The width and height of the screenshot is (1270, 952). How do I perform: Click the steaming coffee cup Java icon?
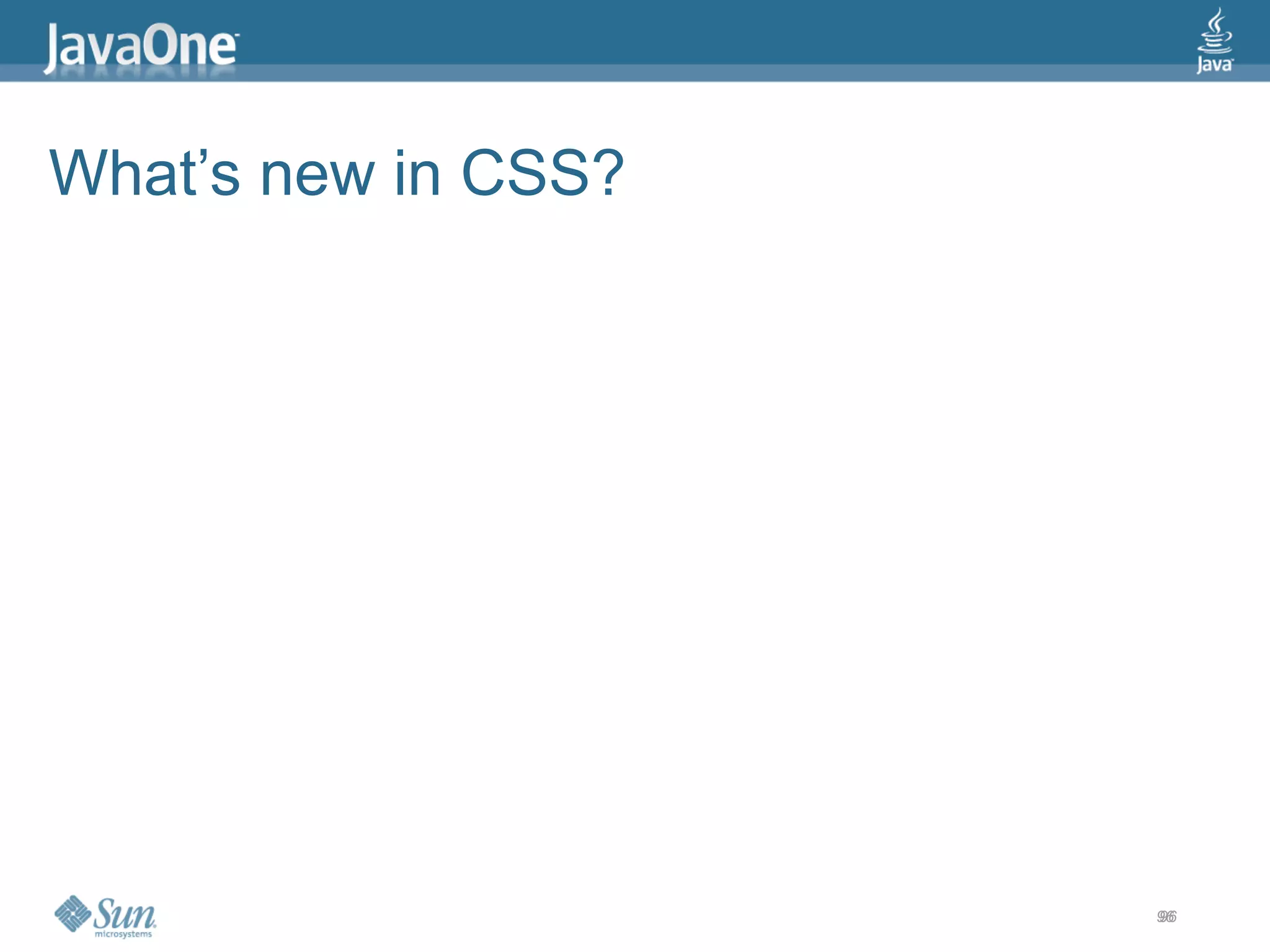[x=1215, y=31]
